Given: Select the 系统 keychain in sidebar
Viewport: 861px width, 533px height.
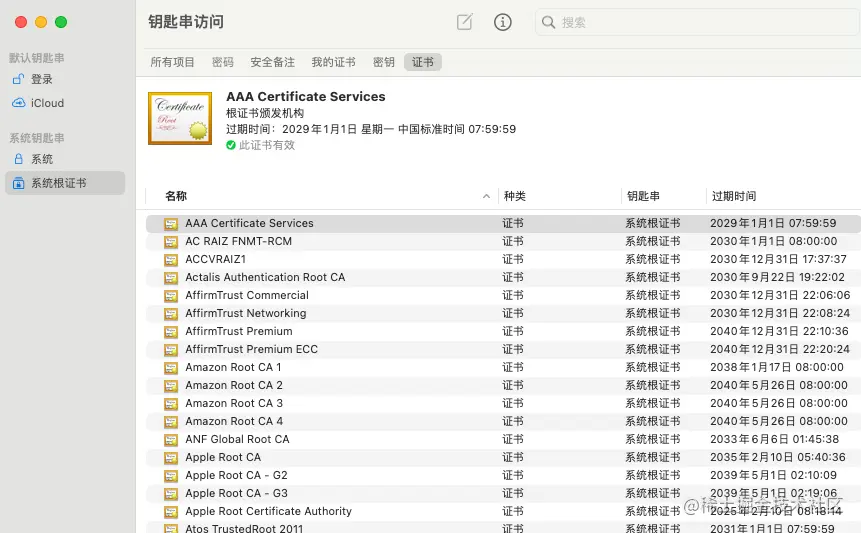Looking at the screenshot, I should pyautogui.click(x=65, y=159).
